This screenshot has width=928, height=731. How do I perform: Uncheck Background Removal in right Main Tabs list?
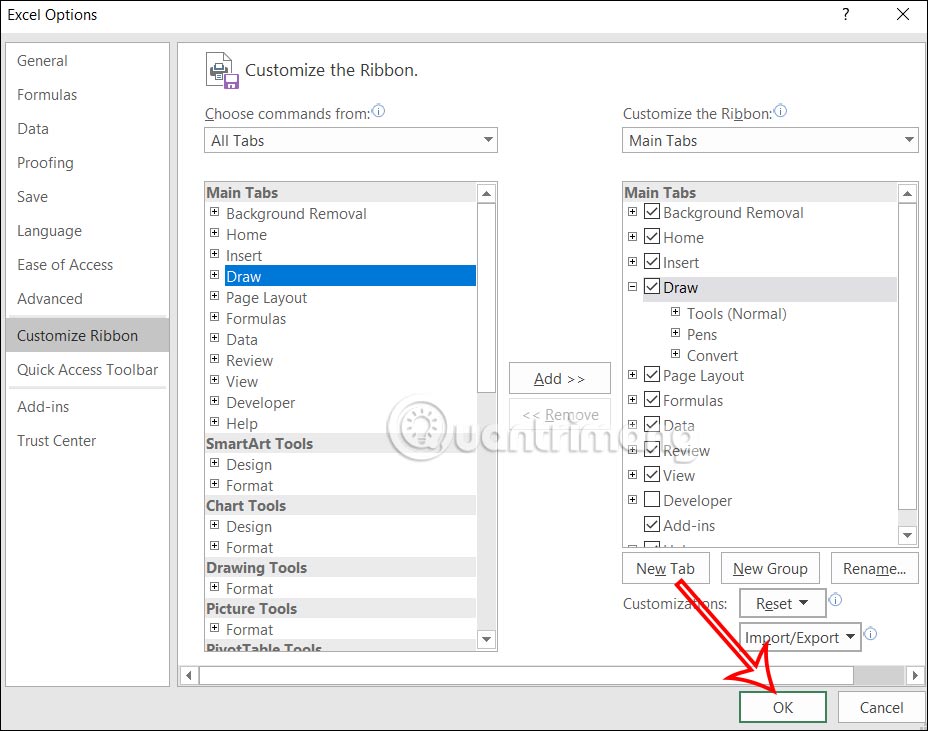(652, 211)
